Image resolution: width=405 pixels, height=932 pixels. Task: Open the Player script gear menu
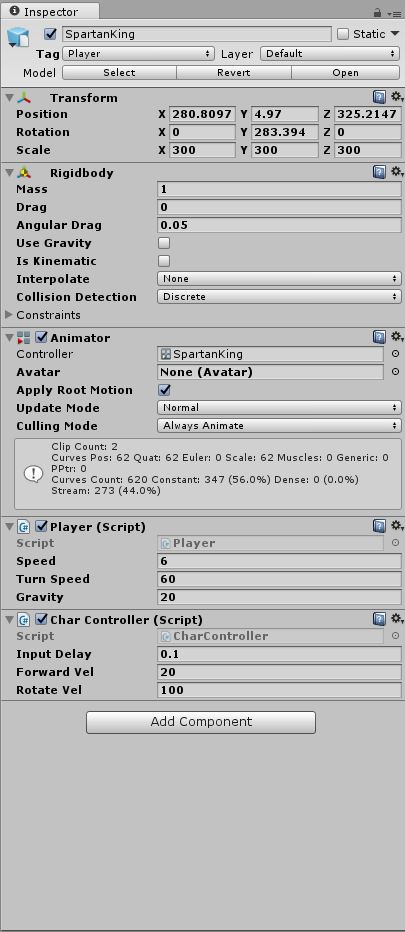click(x=397, y=526)
